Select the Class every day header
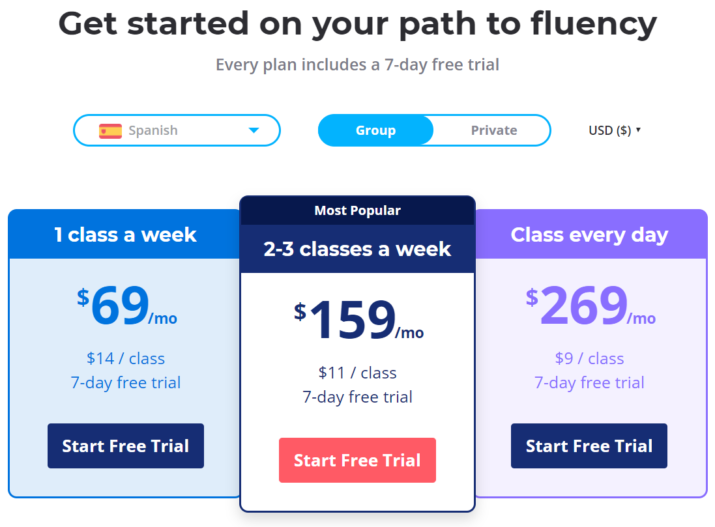Screen dimensions: 715x527 click(589, 235)
